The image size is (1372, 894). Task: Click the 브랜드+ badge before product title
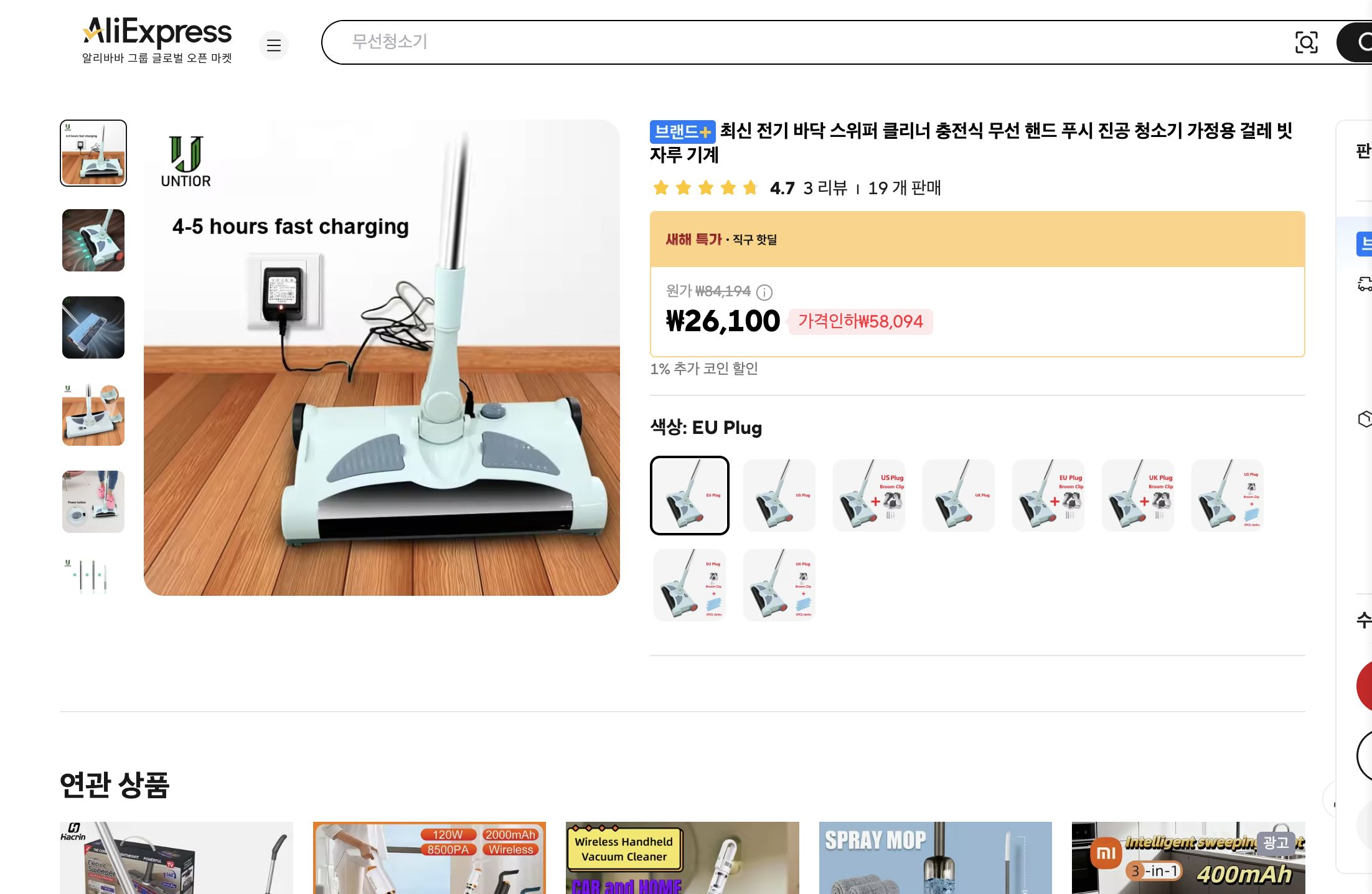tap(682, 132)
